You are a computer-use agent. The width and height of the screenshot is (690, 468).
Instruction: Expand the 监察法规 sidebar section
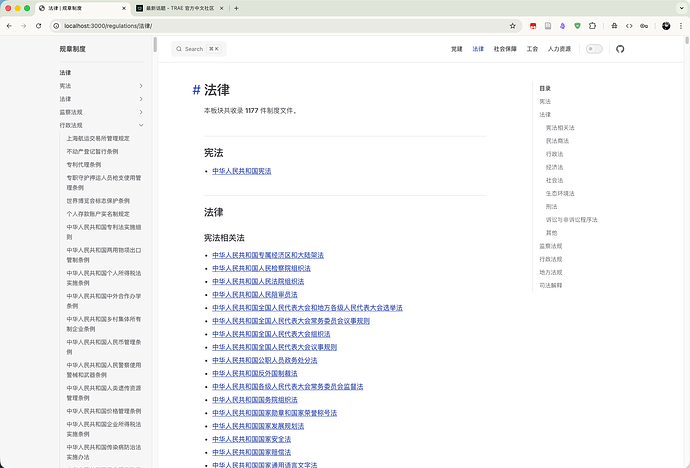click(x=141, y=112)
